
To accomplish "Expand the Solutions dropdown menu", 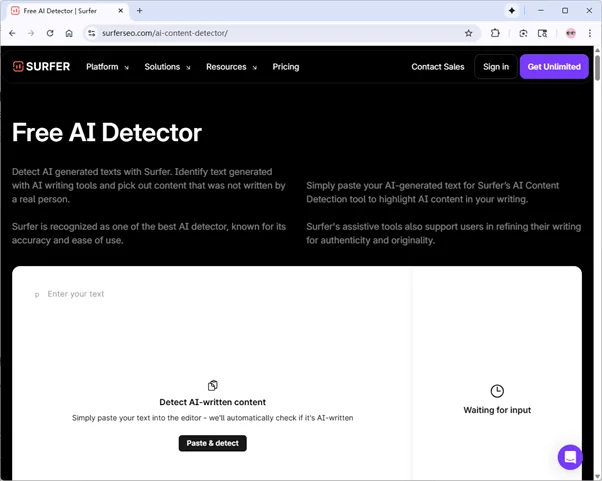I will click(x=167, y=67).
